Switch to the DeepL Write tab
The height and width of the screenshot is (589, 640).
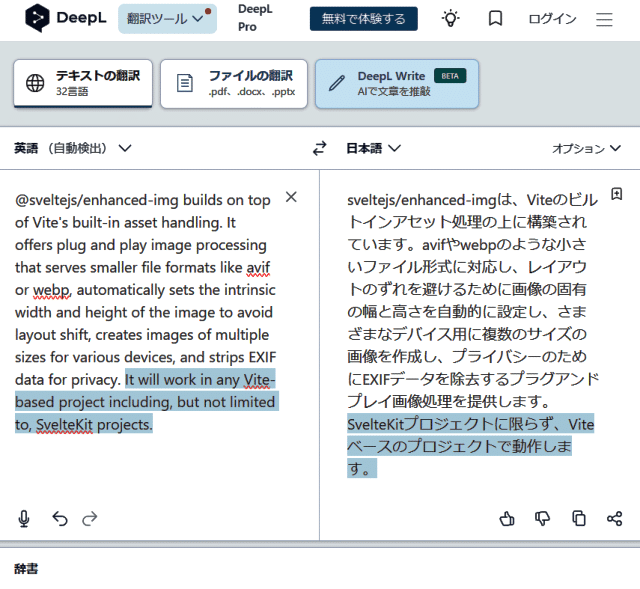tap(397, 84)
